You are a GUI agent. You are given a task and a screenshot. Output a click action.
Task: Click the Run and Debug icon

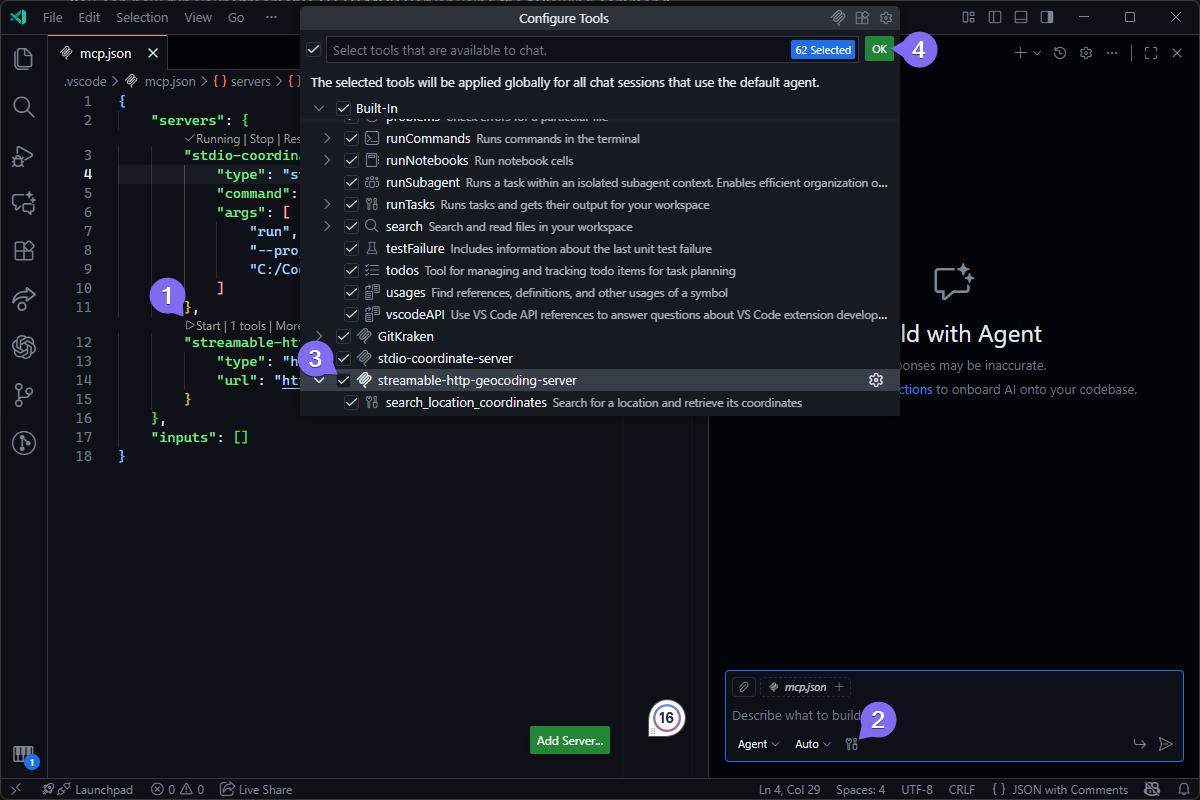click(x=23, y=155)
